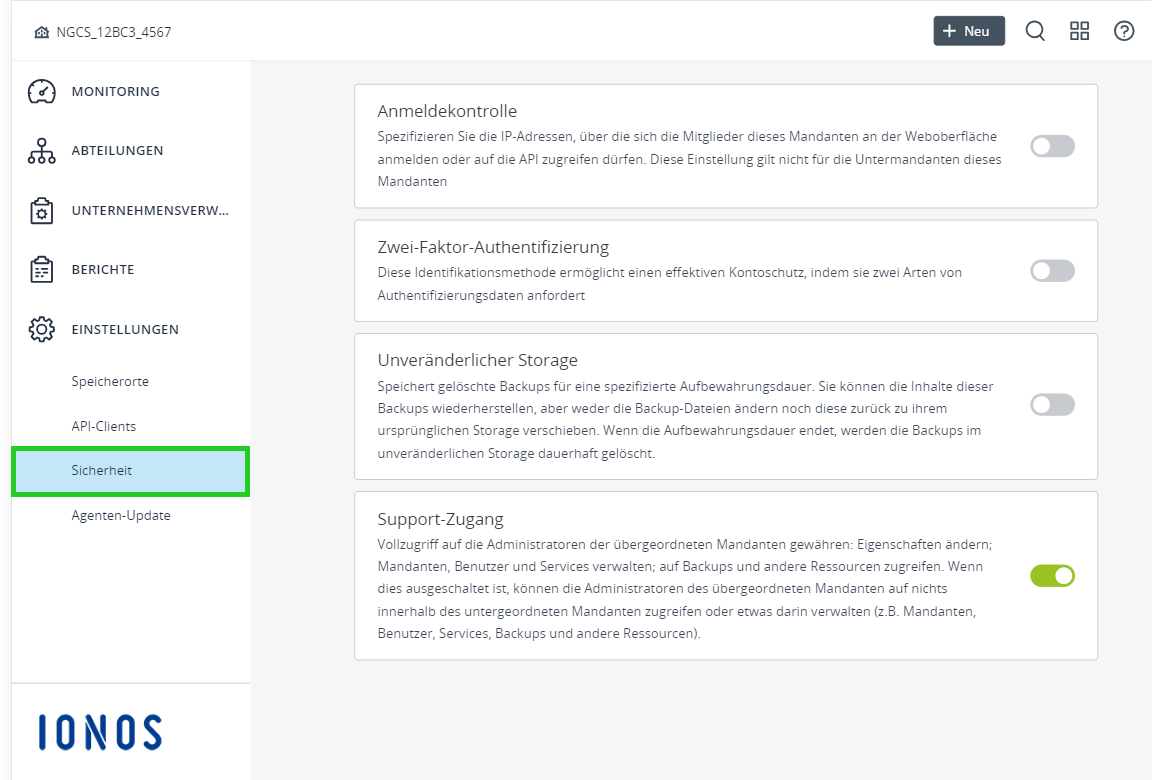Click the Einstellungen gear icon
The image size is (1152, 780).
pos(42,329)
